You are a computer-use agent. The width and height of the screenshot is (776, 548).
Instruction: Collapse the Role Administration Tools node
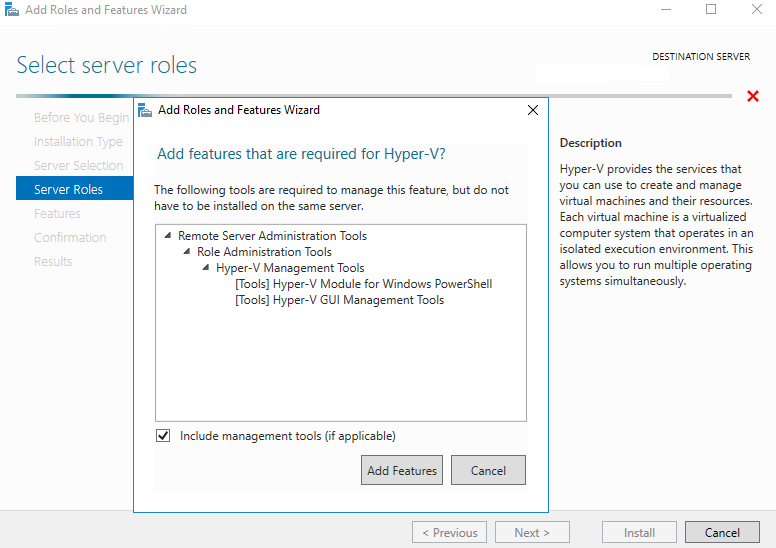pos(186,252)
